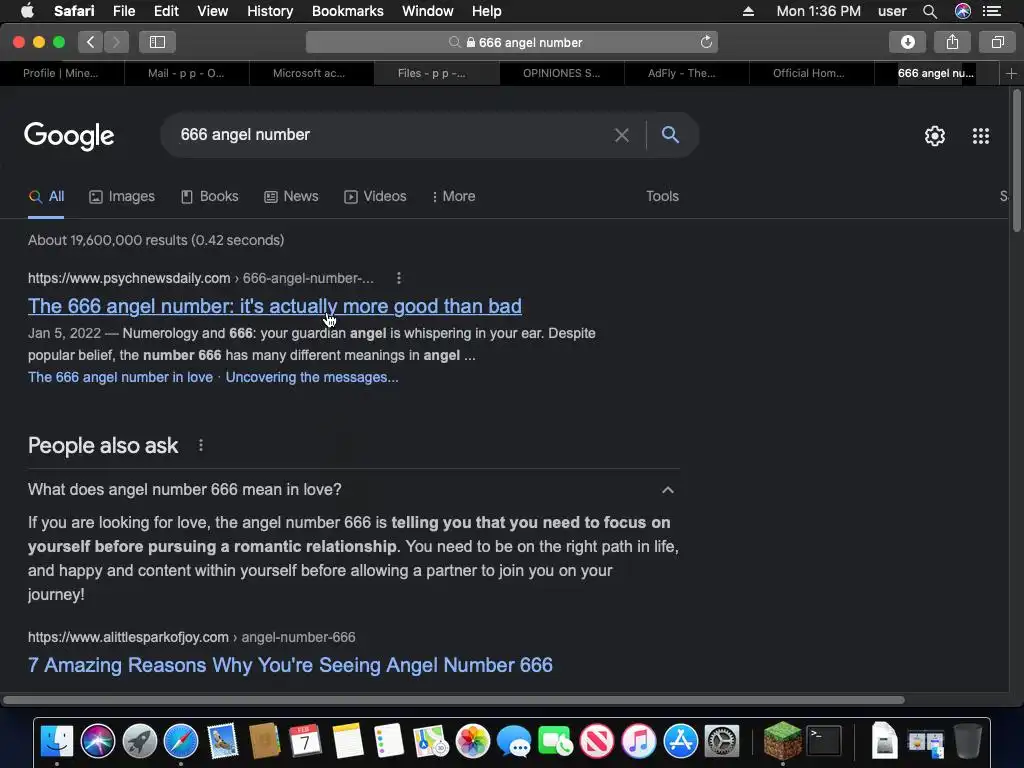
Task: Click the clock showing Mon 1:36 PM
Action: [818, 11]
